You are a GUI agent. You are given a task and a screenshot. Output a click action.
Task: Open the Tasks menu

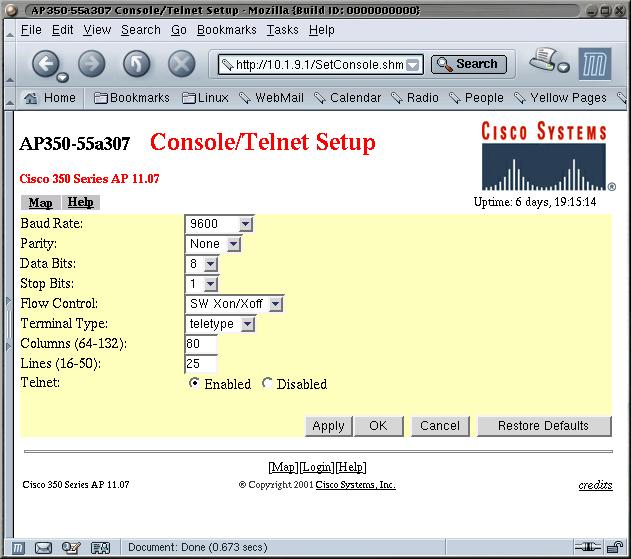tap(283, 30)
